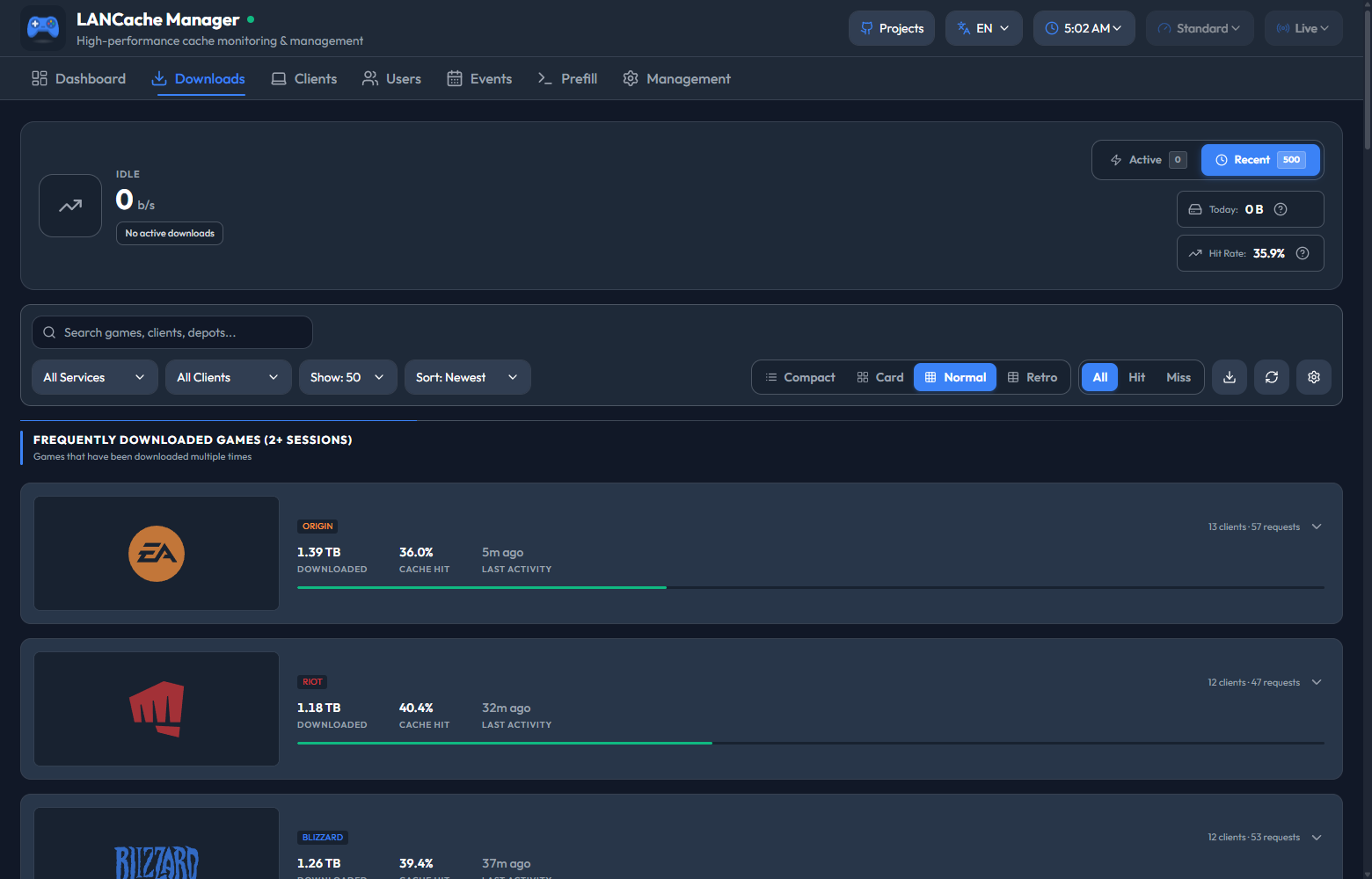The height and width of the screenshot is (879, 1372).
Task: Click the LANCache Manager gamepad logo
Action: (43, 28)
